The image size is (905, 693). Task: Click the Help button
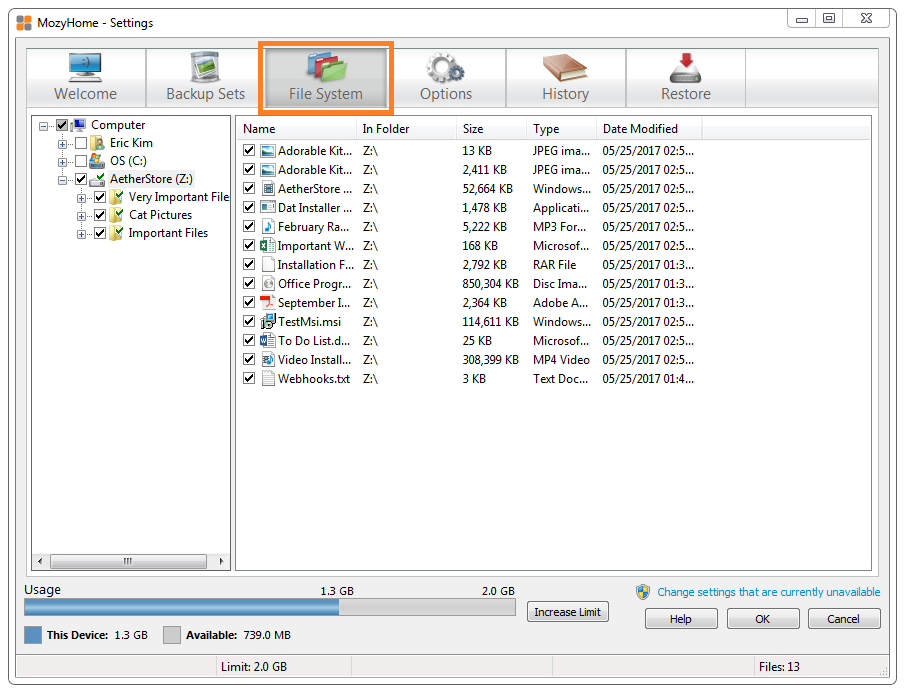coord(681,619)
